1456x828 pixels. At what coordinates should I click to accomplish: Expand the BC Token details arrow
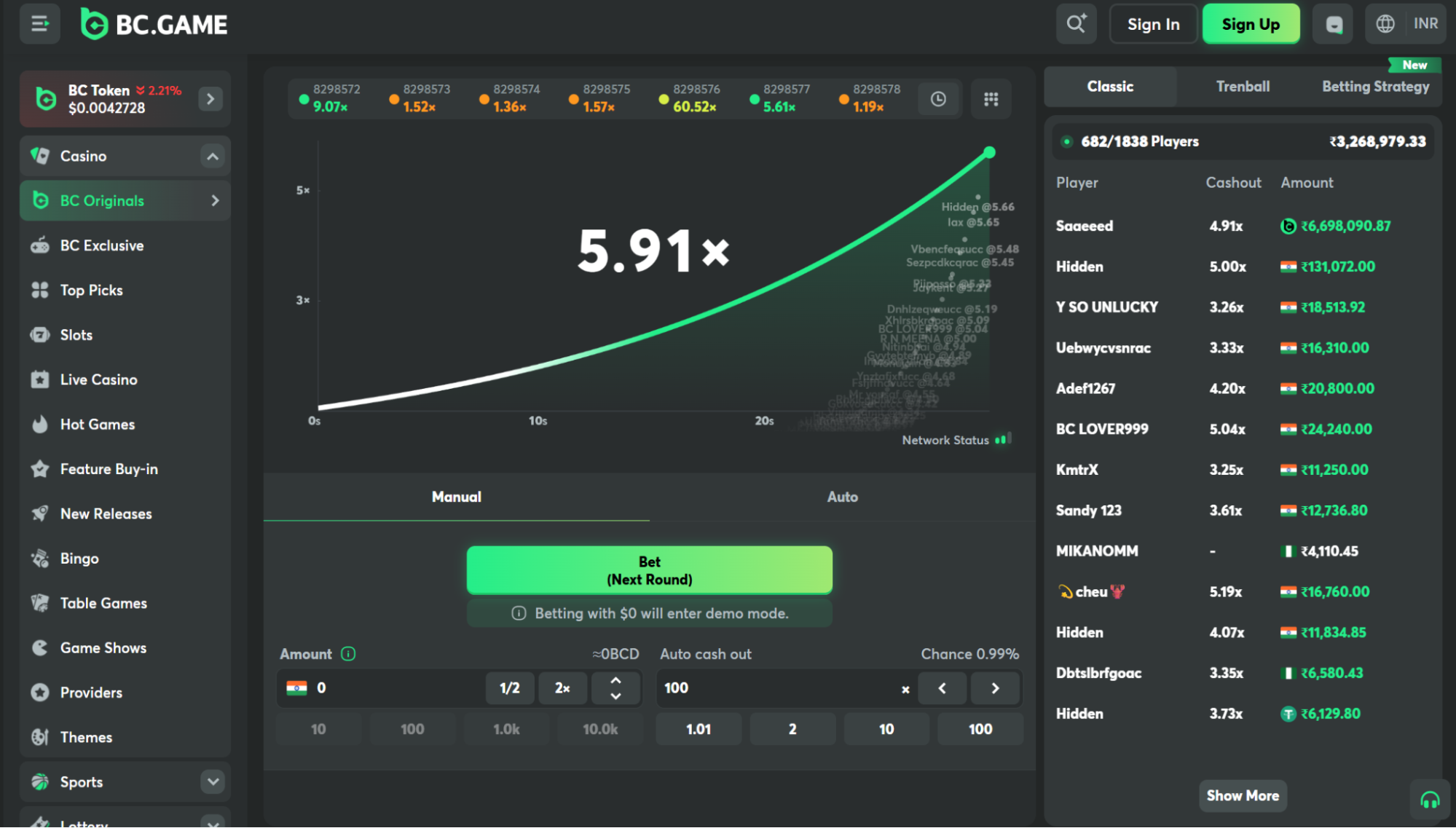210,99
